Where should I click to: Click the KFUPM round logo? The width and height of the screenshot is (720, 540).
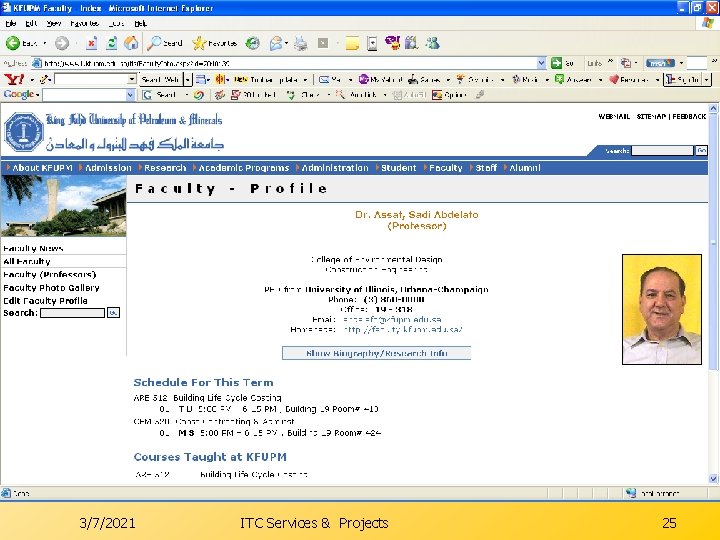pos(23,132)
